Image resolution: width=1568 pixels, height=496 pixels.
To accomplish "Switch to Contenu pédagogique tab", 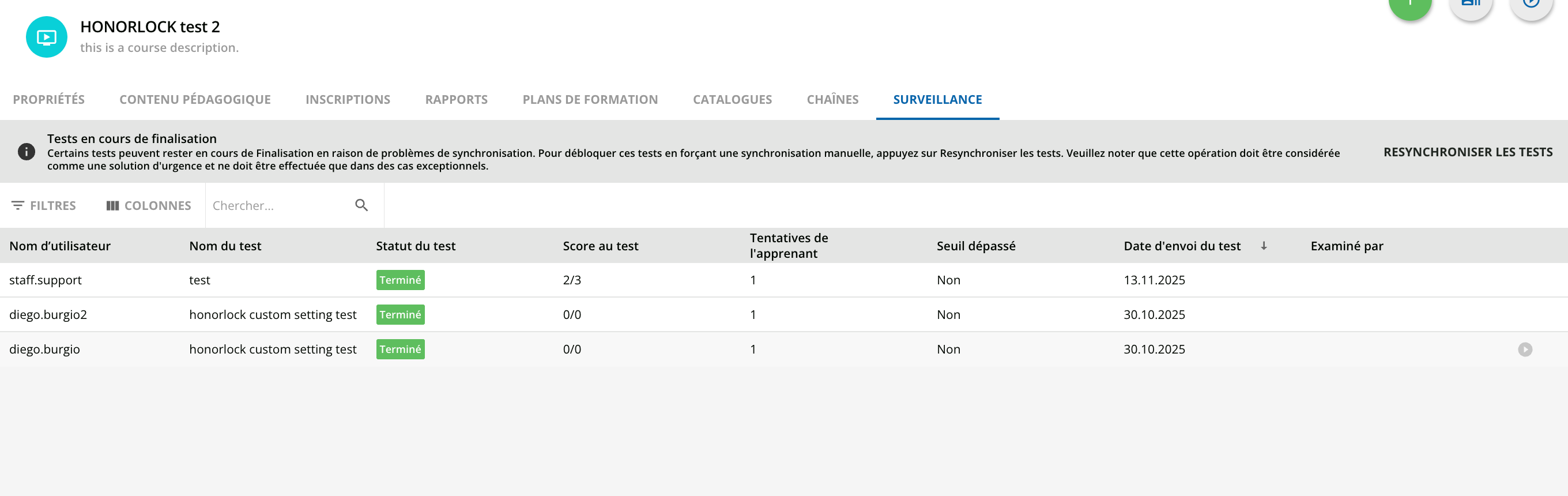I will 195,99.
